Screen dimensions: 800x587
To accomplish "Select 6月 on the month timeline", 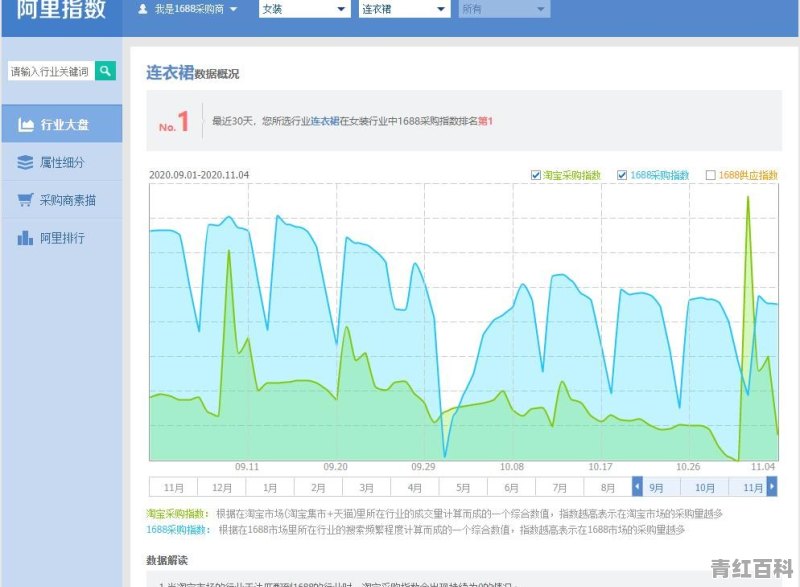I will pos(511,488).
